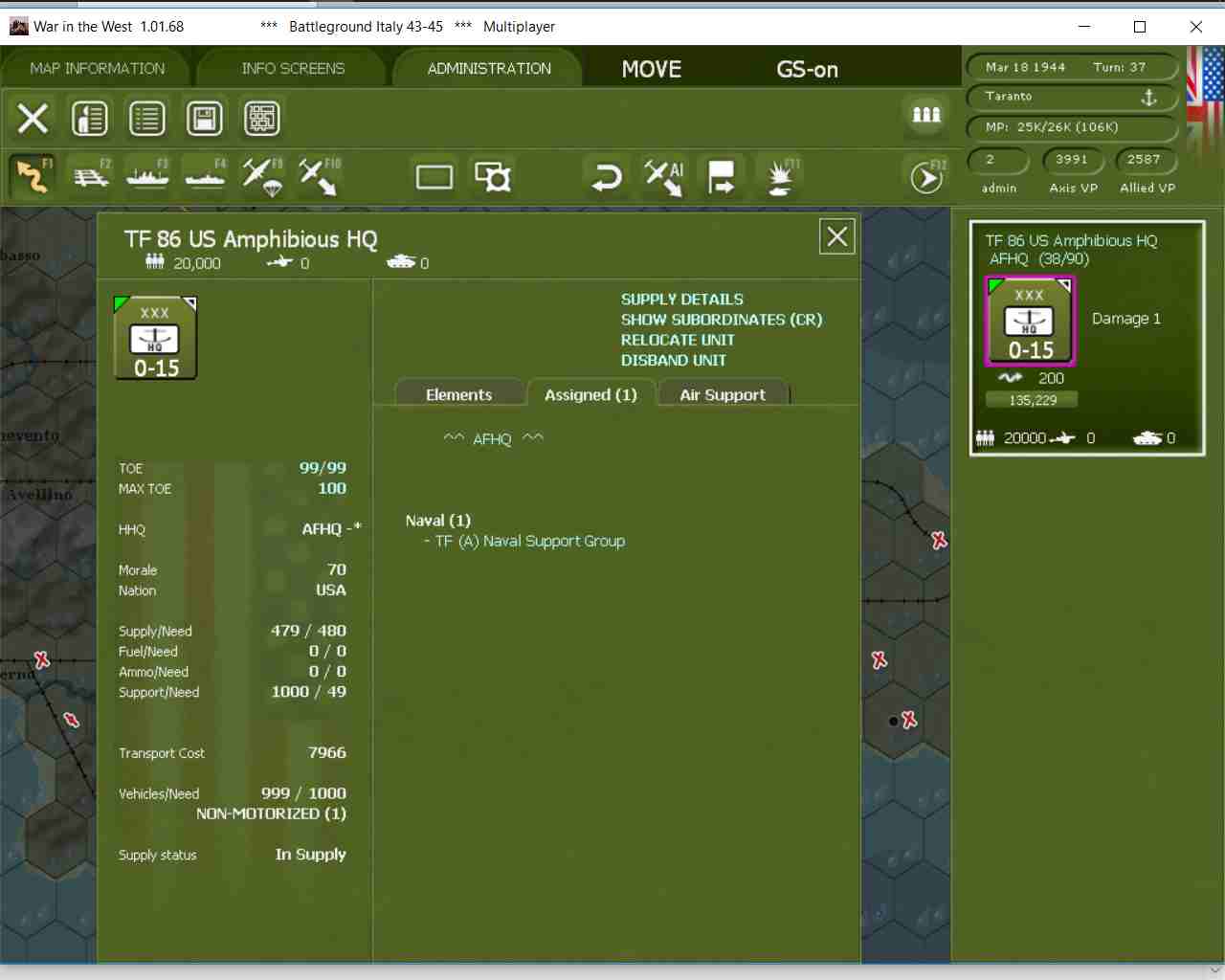Click the DISBAND UNIT link

pos(673,360)
